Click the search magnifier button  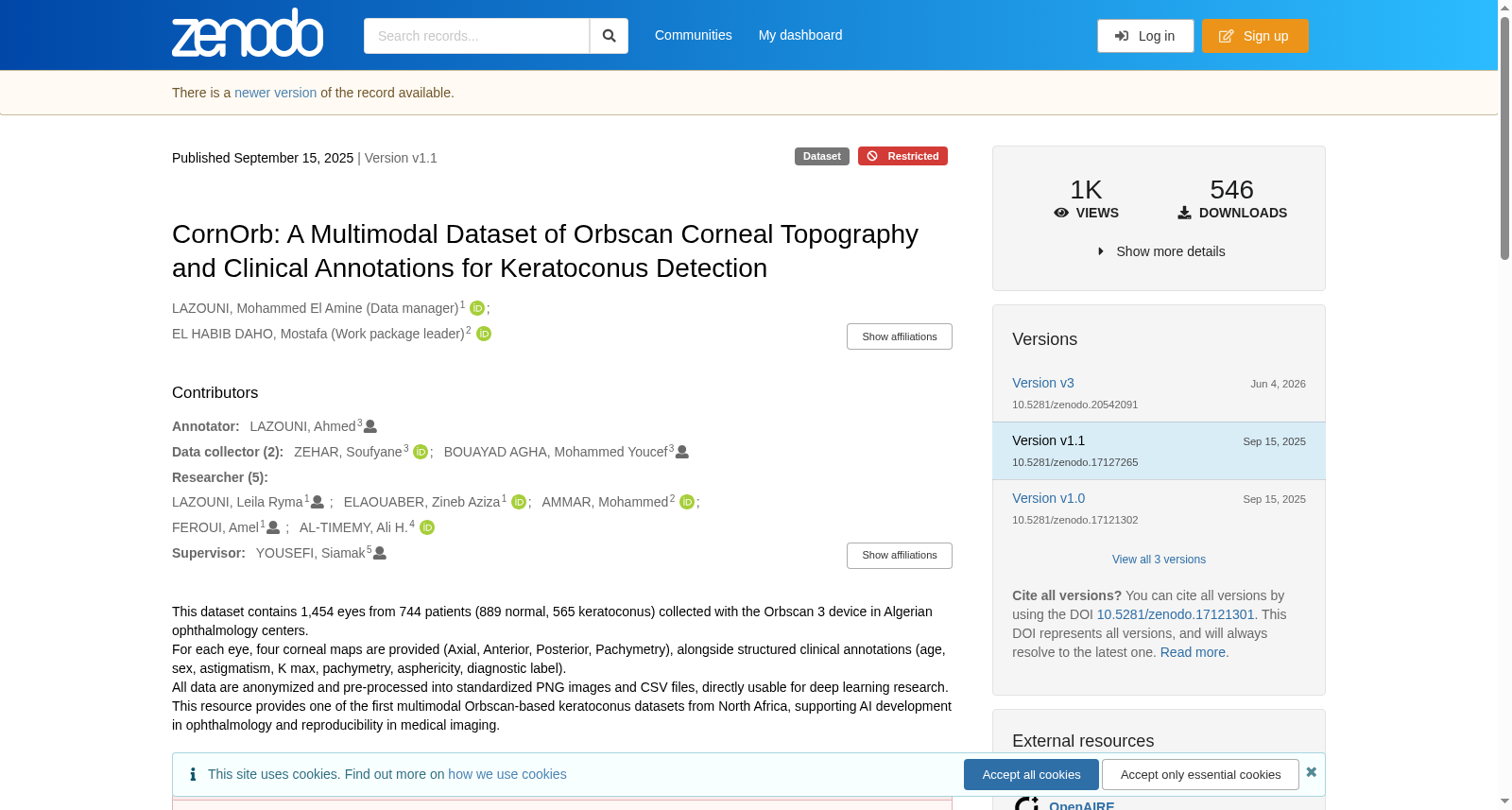(609, 36)
